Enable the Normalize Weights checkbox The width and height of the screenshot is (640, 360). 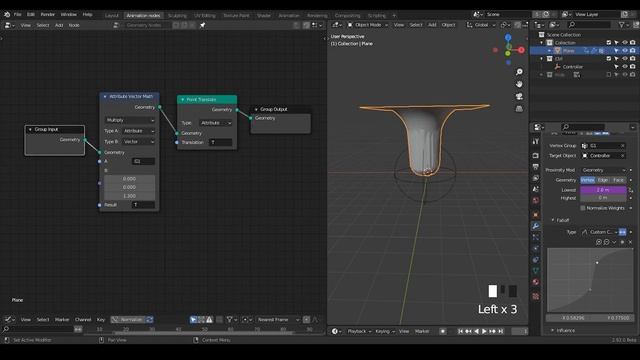point(582,208)
